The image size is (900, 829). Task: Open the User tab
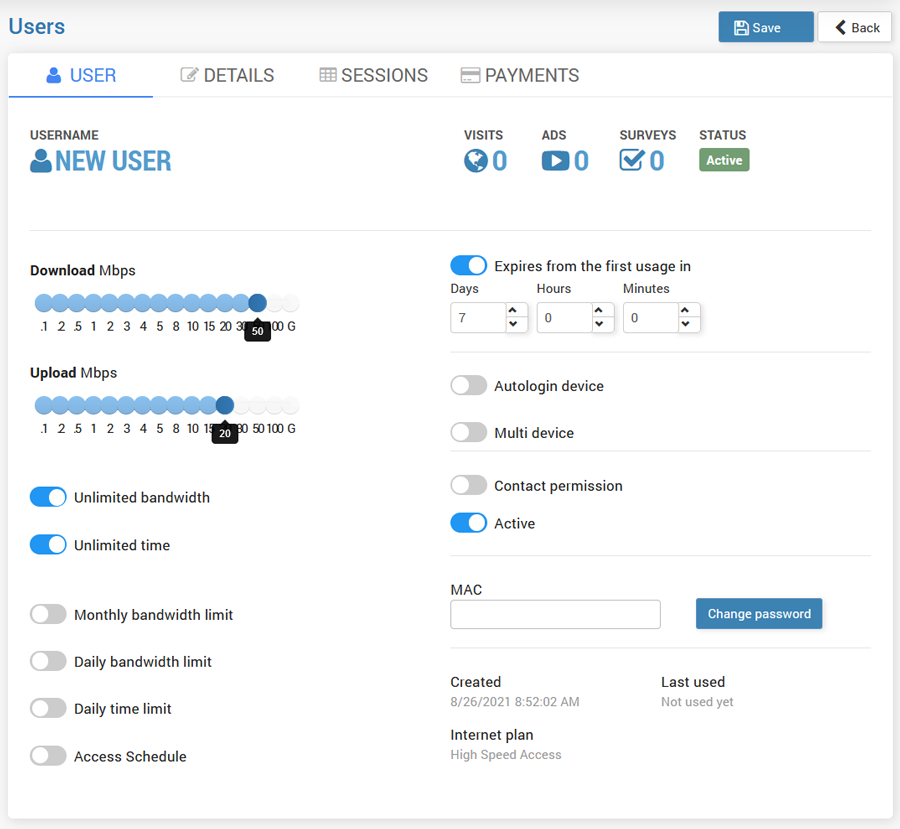[81, 76]
